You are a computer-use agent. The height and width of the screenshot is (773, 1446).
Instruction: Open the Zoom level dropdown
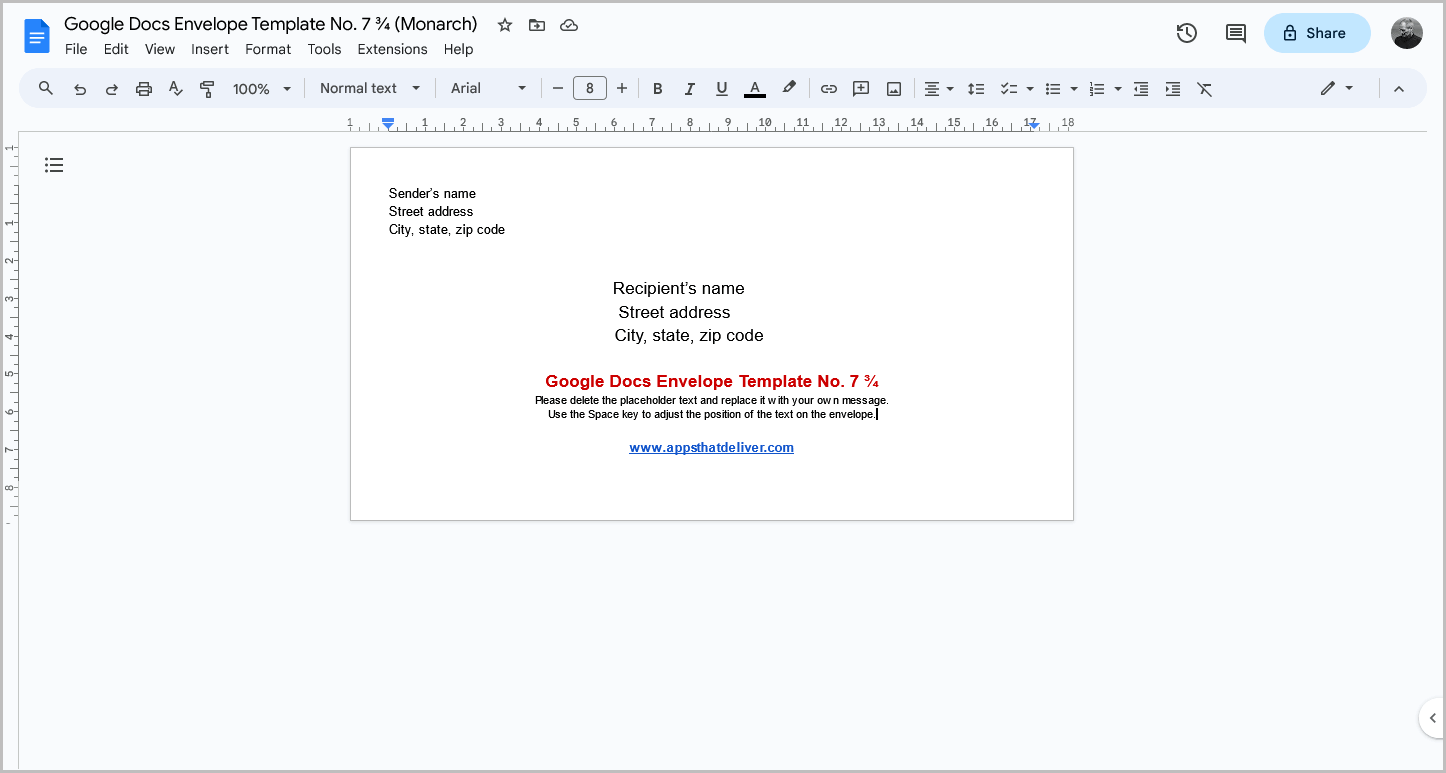click(261, 88)
